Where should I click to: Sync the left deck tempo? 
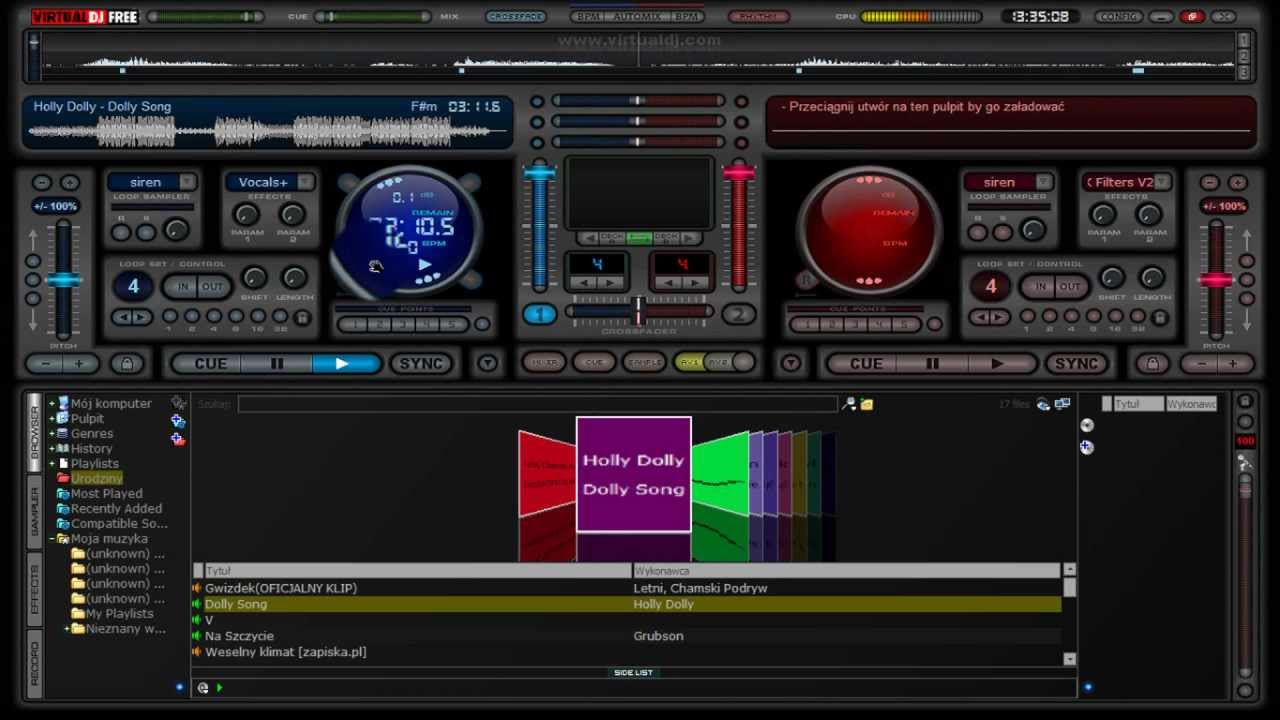click(421, 364)
